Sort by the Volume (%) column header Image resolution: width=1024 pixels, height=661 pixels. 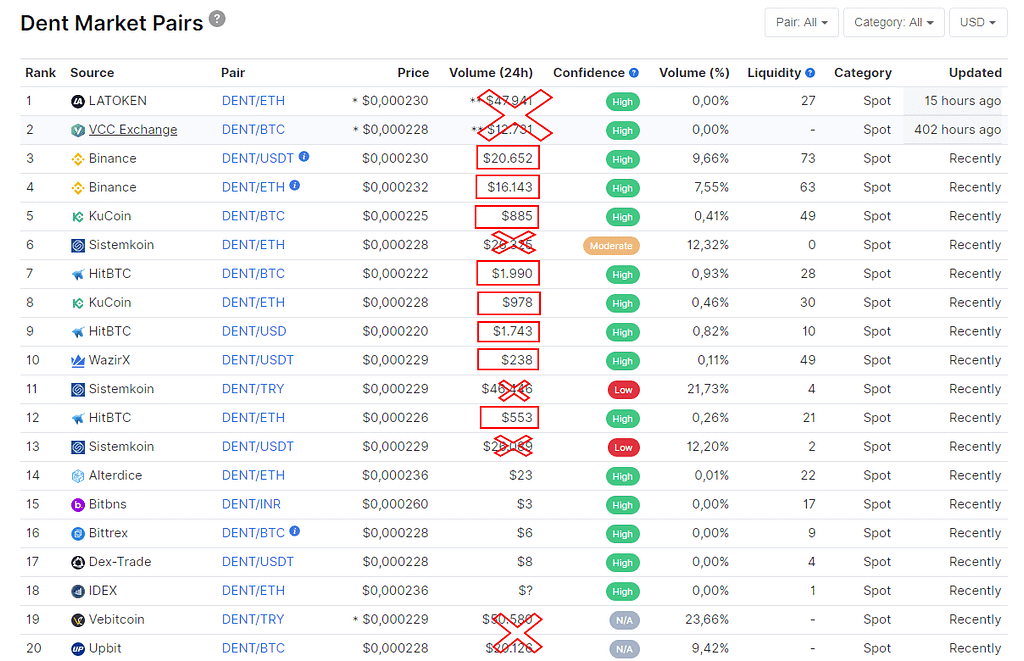(x=694, y=73)
